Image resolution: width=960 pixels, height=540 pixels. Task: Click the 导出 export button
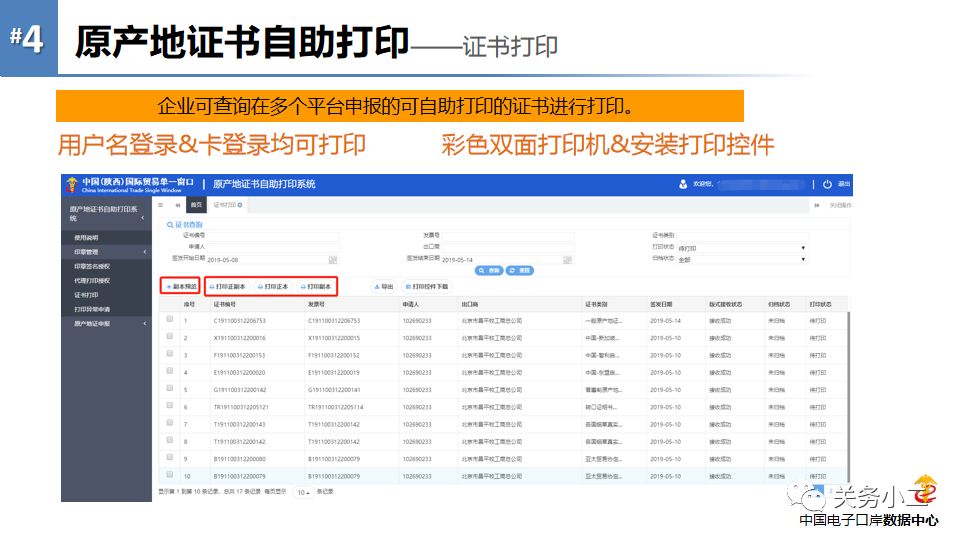384,287
